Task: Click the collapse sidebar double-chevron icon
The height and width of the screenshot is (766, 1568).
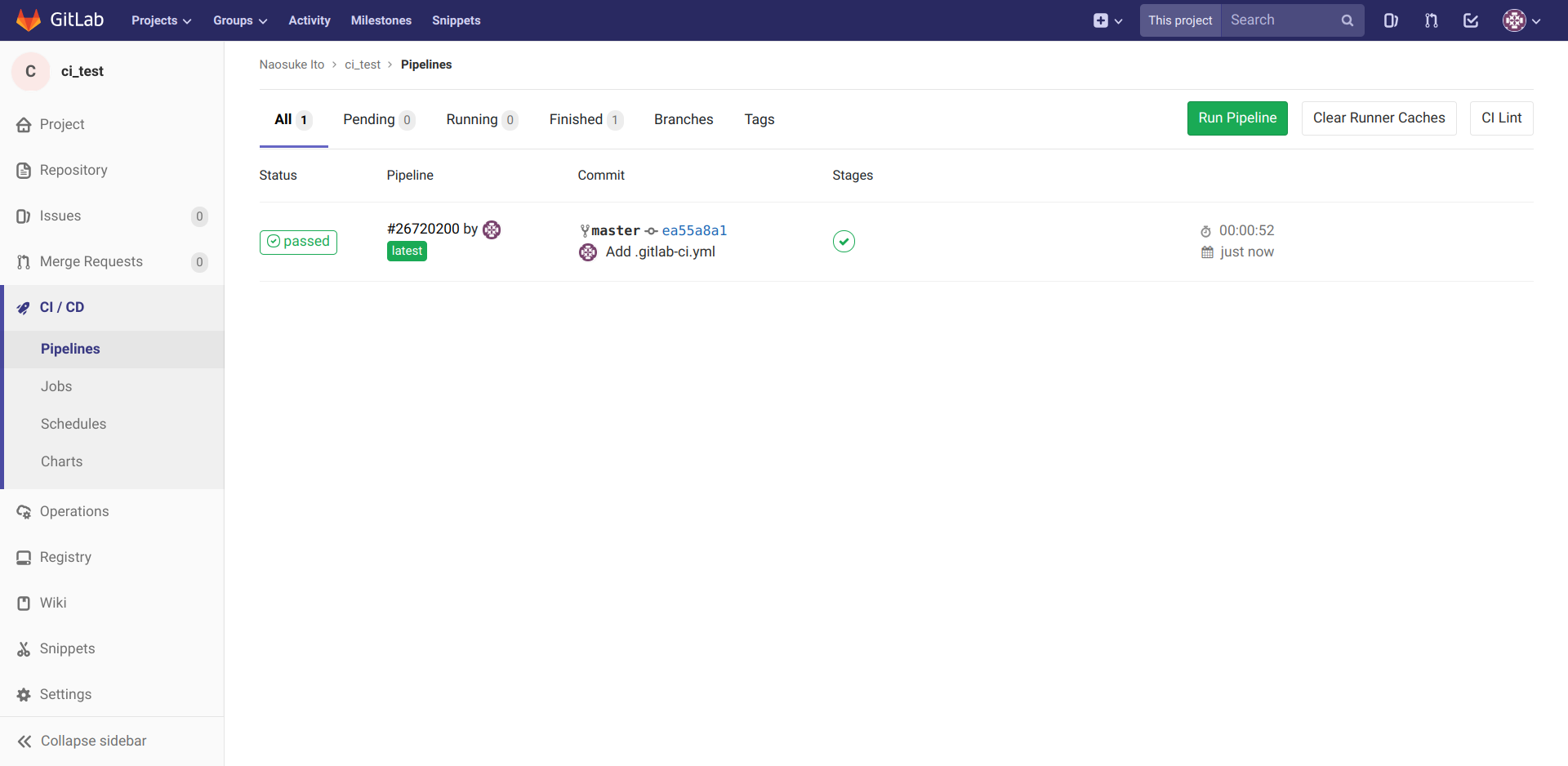Action: click(24, 742)
